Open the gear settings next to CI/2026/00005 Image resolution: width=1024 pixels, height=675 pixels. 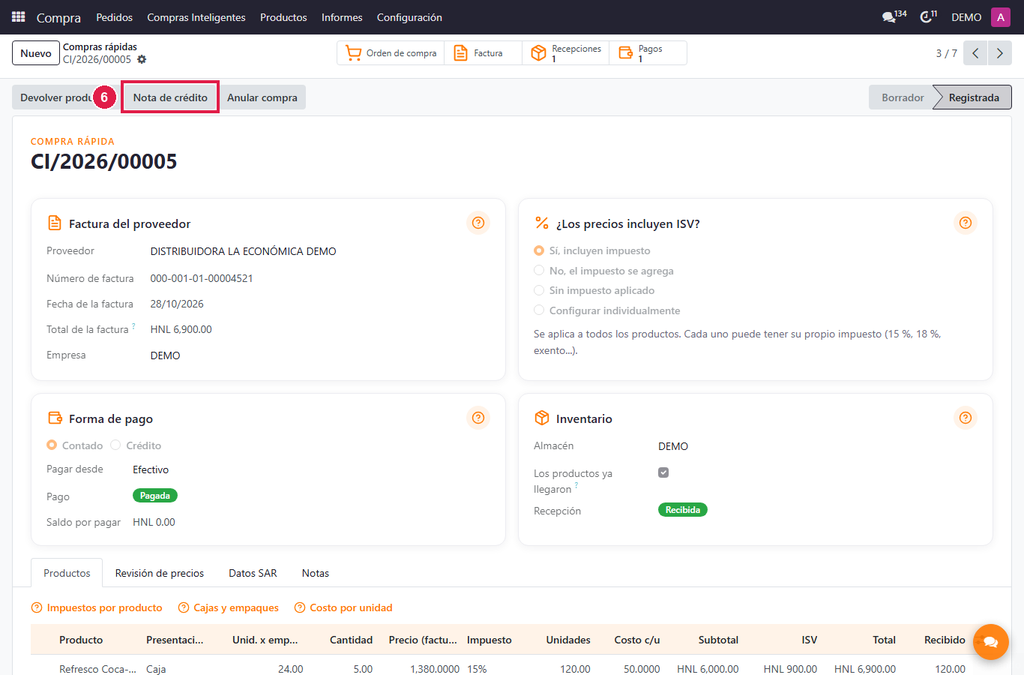coord(142,59)
